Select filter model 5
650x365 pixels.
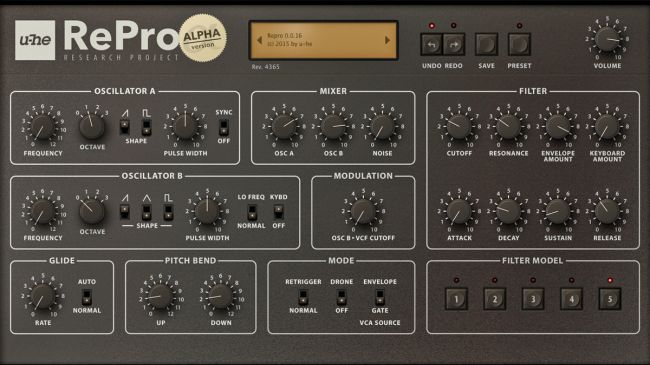pos(610,299)
